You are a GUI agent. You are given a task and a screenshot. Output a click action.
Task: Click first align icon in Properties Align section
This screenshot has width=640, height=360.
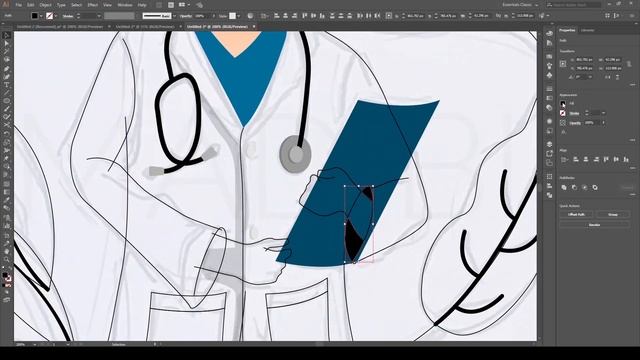click(565, 160)
